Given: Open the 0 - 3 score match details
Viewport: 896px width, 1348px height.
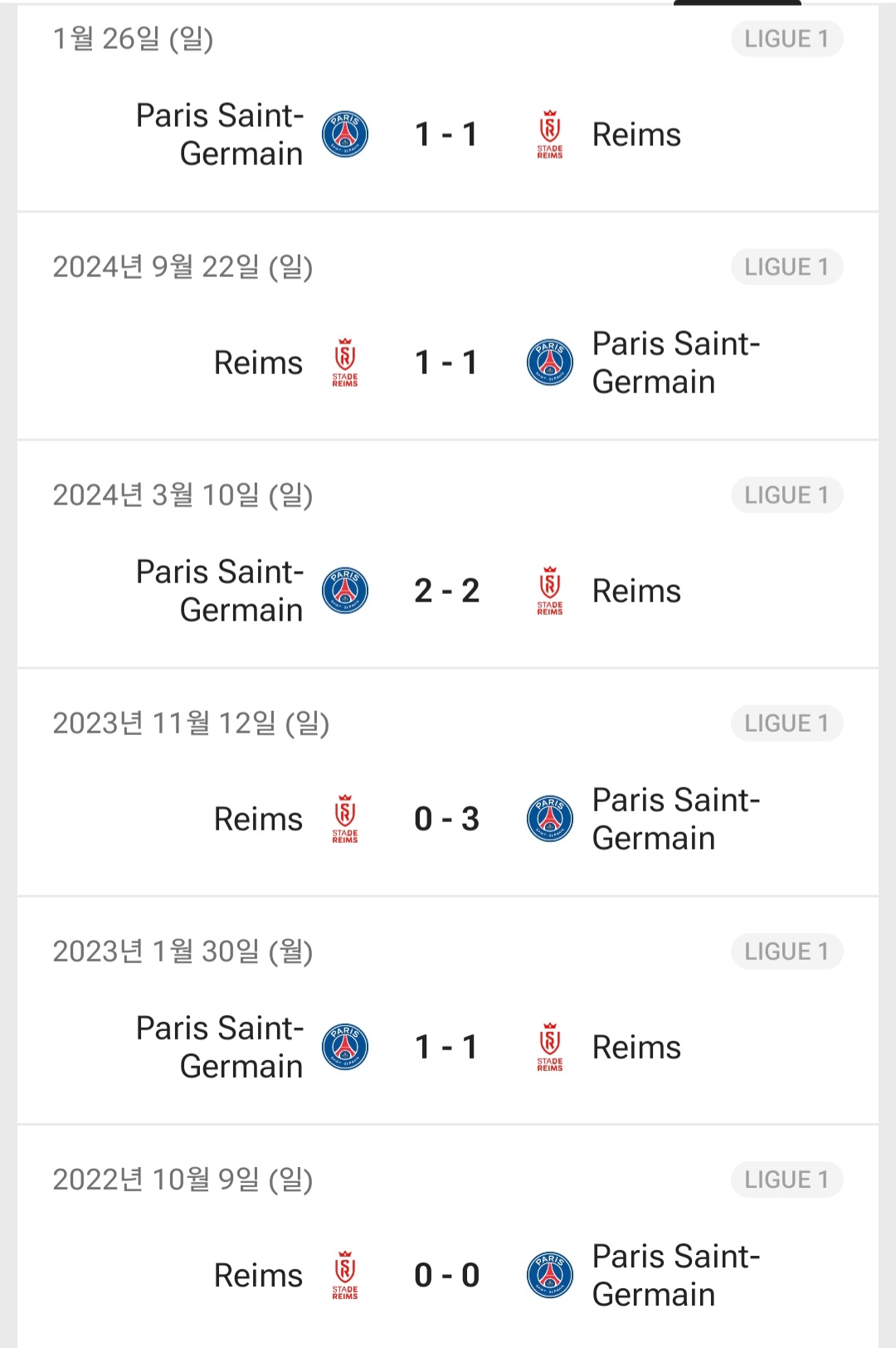Looking at the screenshot, I should click(x=447, y=819).
